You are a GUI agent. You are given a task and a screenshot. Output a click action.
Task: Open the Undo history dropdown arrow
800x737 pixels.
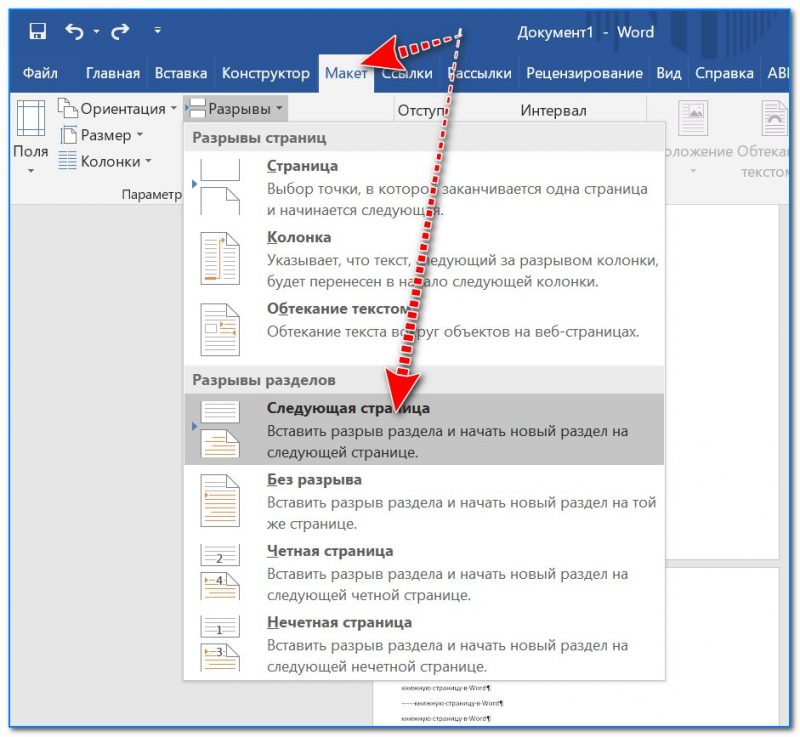point(96,32)
